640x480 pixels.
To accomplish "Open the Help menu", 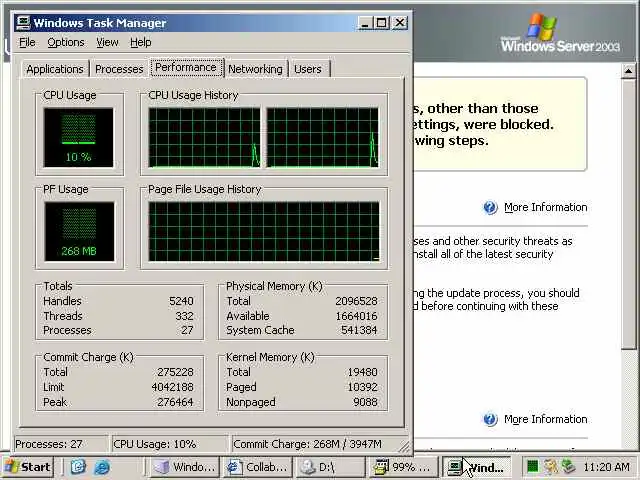I will (x=140, y=42).
